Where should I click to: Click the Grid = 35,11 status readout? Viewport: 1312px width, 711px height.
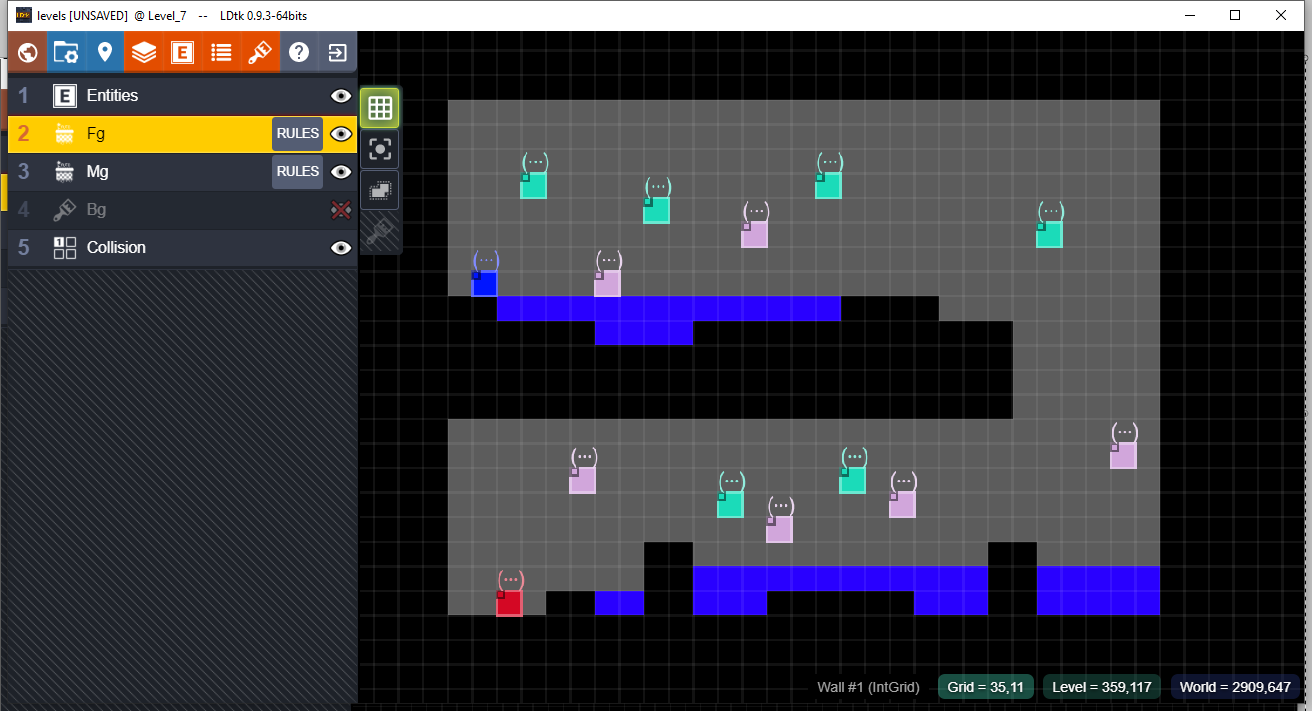point(985,687)
